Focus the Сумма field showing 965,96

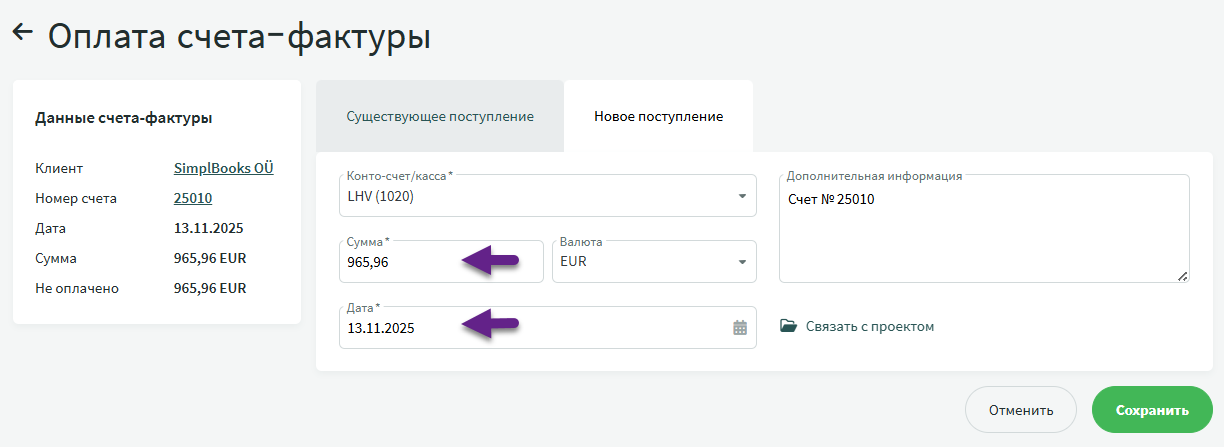coord(400,262)
